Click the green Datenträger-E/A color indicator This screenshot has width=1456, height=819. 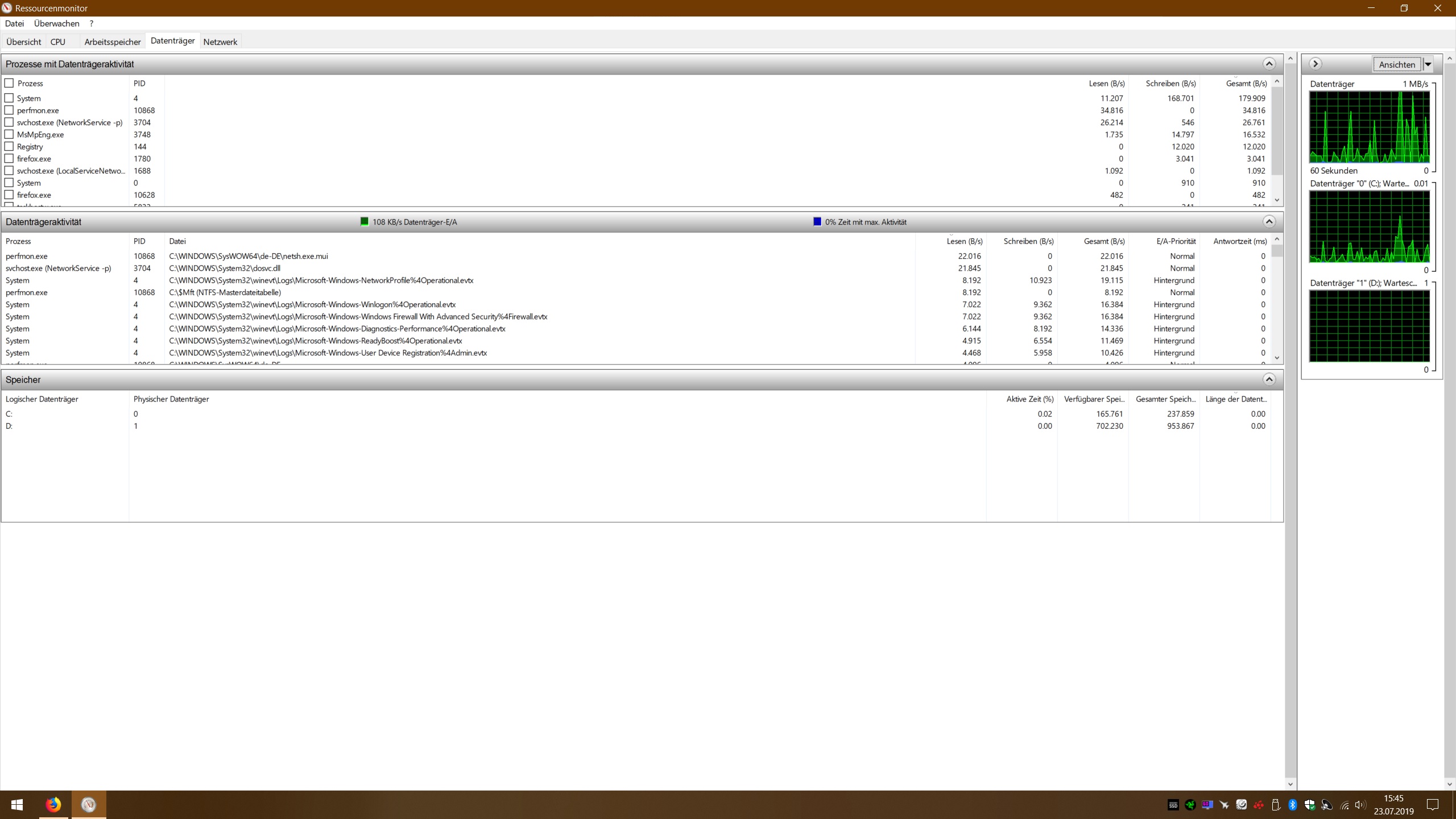[365, 222]
